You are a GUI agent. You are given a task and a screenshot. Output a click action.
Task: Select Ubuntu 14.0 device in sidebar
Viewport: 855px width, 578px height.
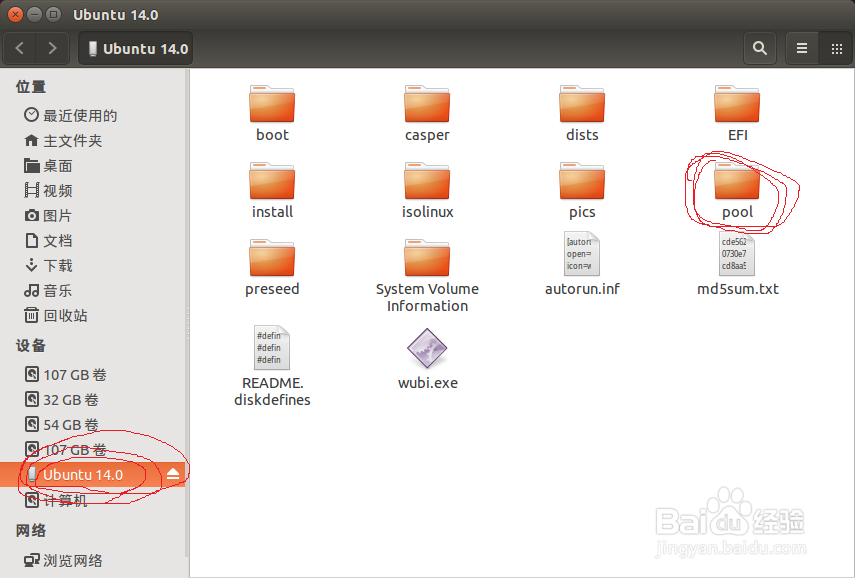tap(93, 474)
